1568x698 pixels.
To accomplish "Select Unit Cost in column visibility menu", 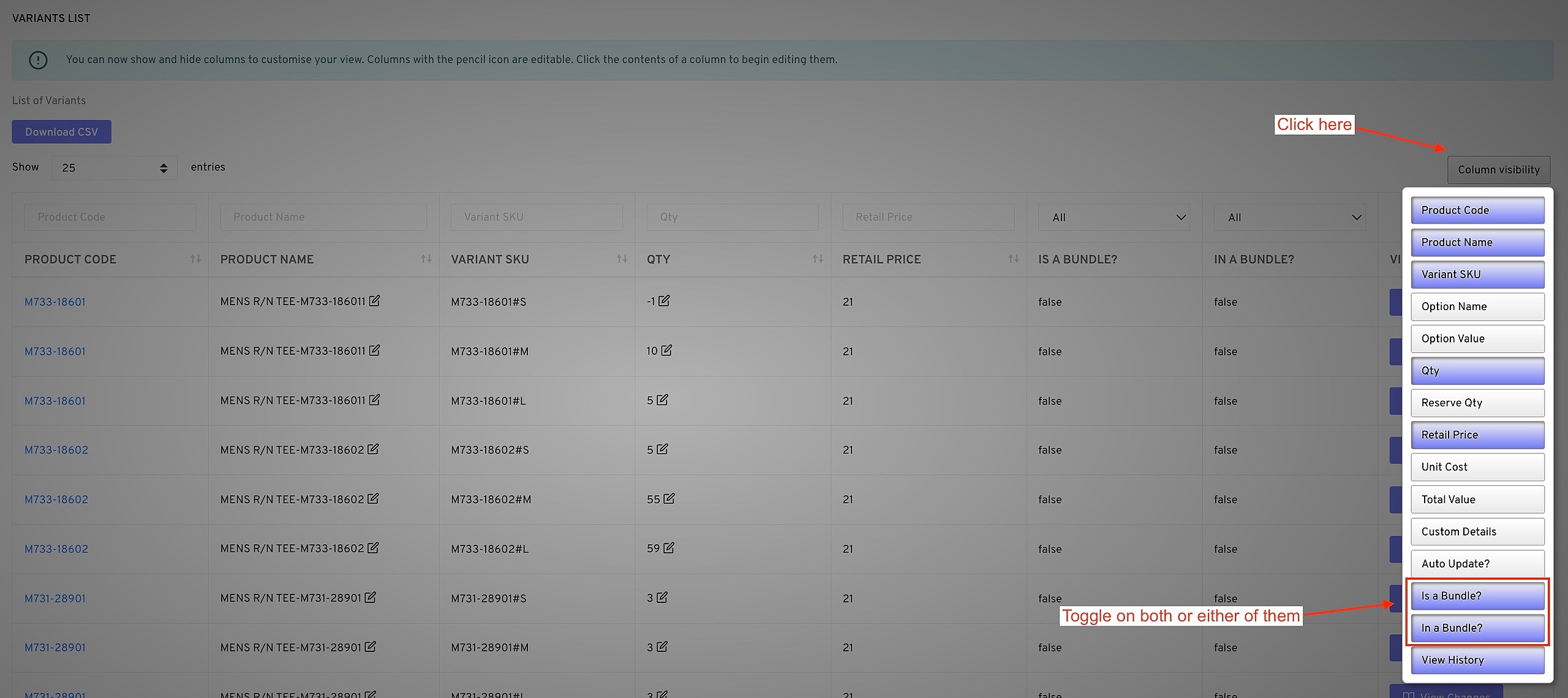I will click(1477, 467).
